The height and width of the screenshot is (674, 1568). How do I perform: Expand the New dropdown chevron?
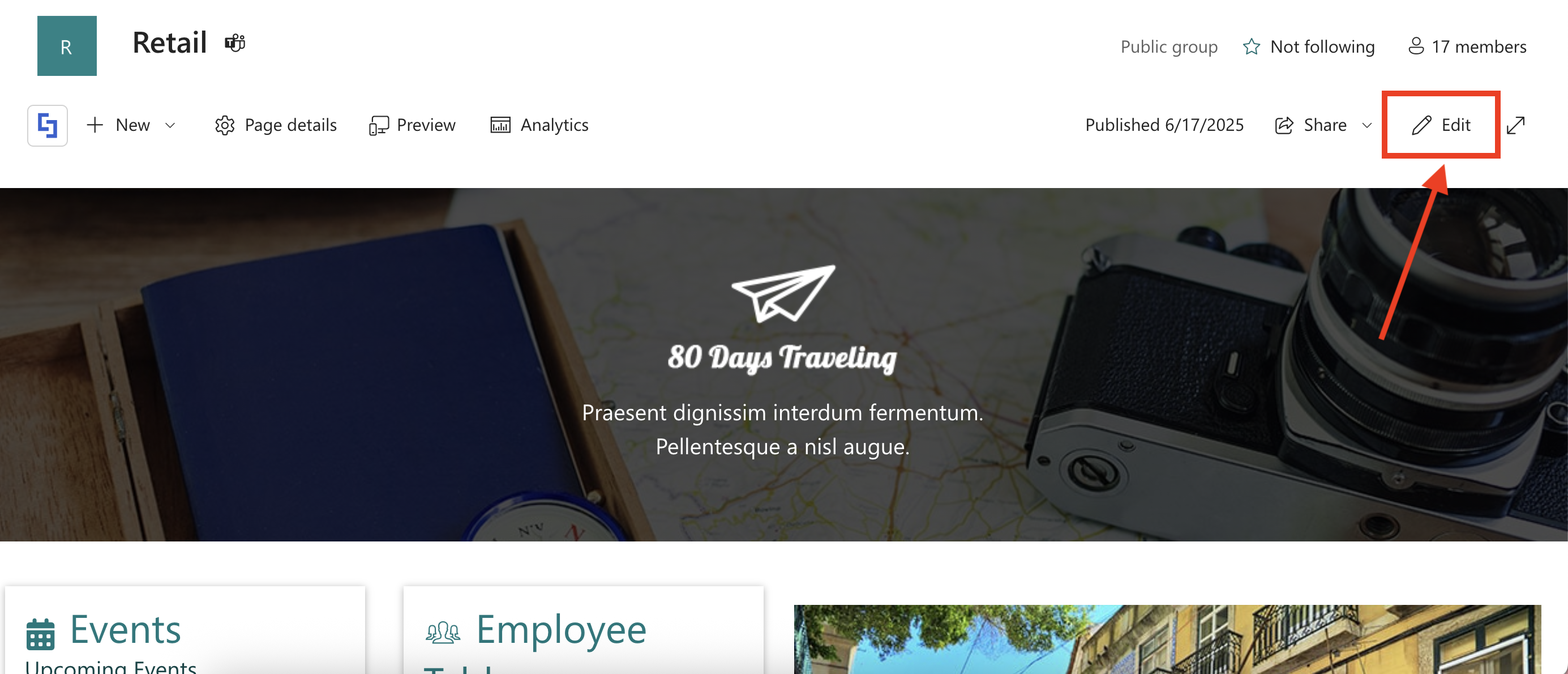pos(170,125)
